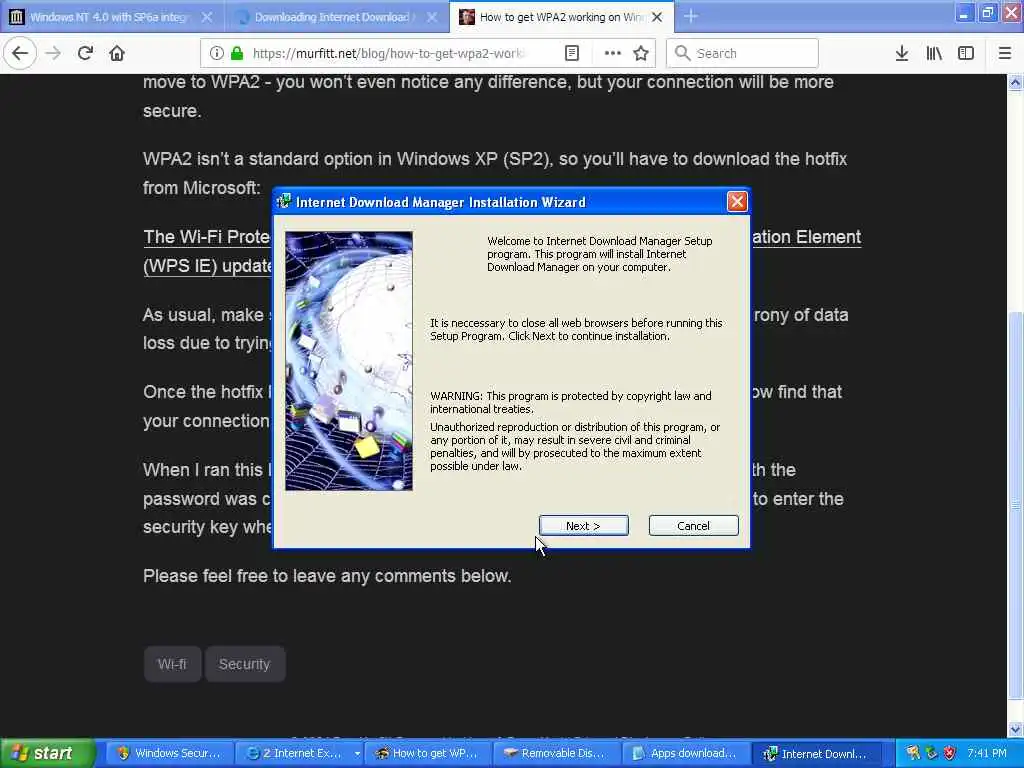Click the first system tray icon

(x=913, y=753)
